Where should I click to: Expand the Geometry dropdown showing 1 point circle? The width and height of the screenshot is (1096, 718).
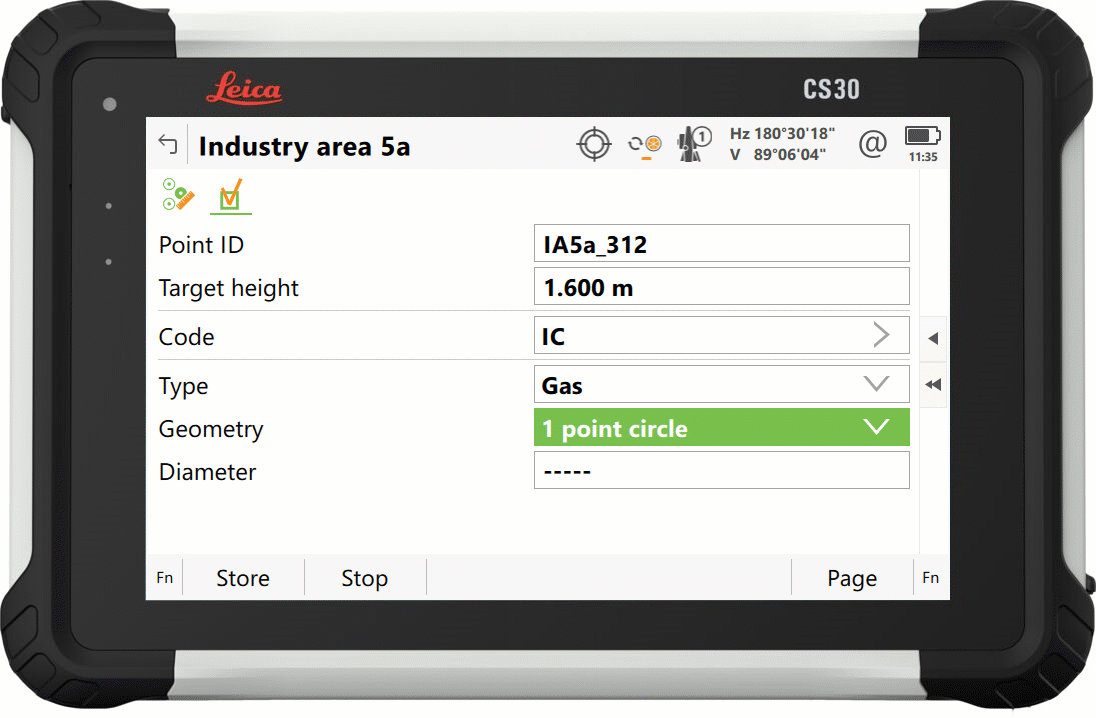click(877, 427)
